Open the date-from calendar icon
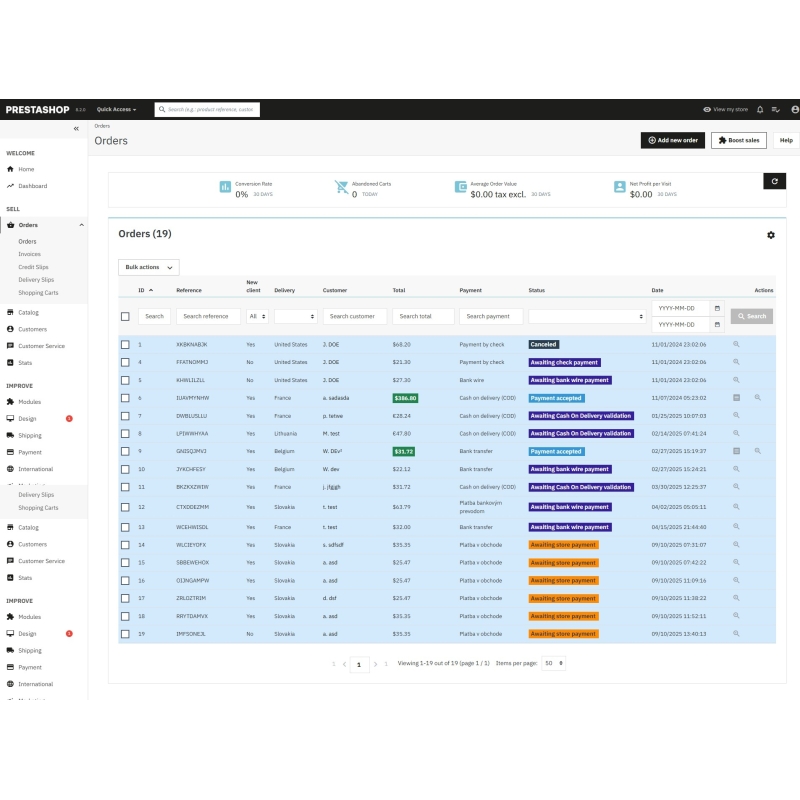 click(717, 308)
